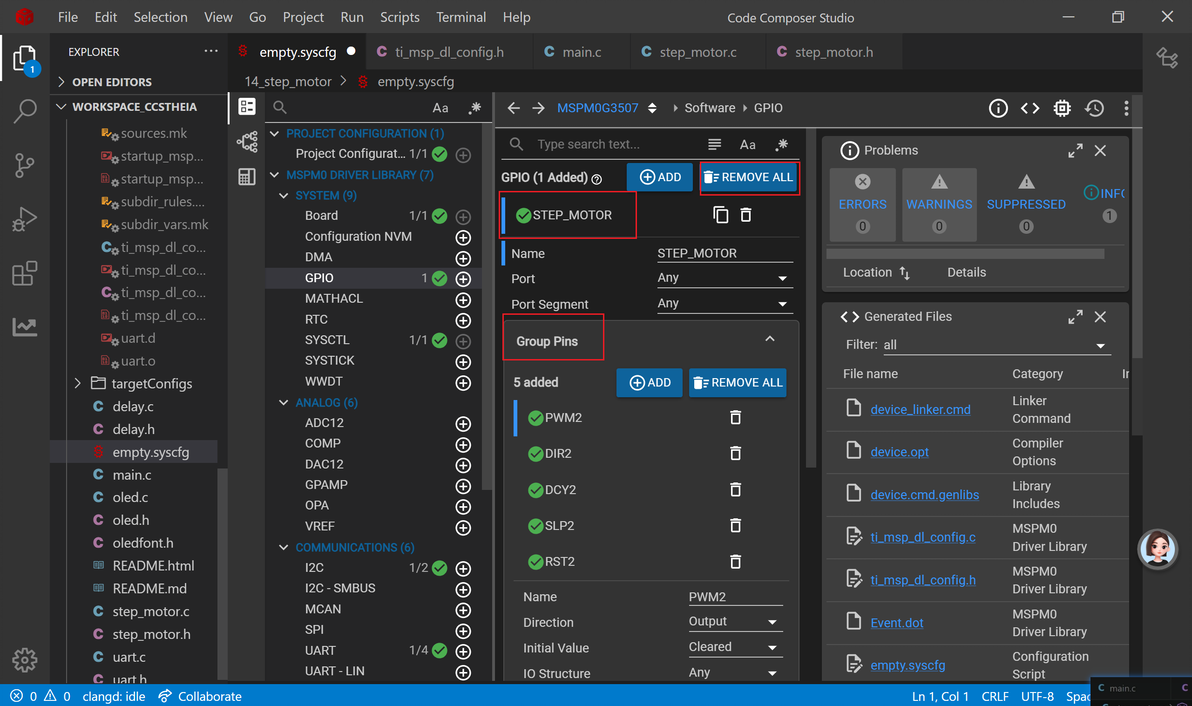Screen dimensions: 1192x706
Task: Open SysConfig history icon
Action: [x=1095, y=108]
